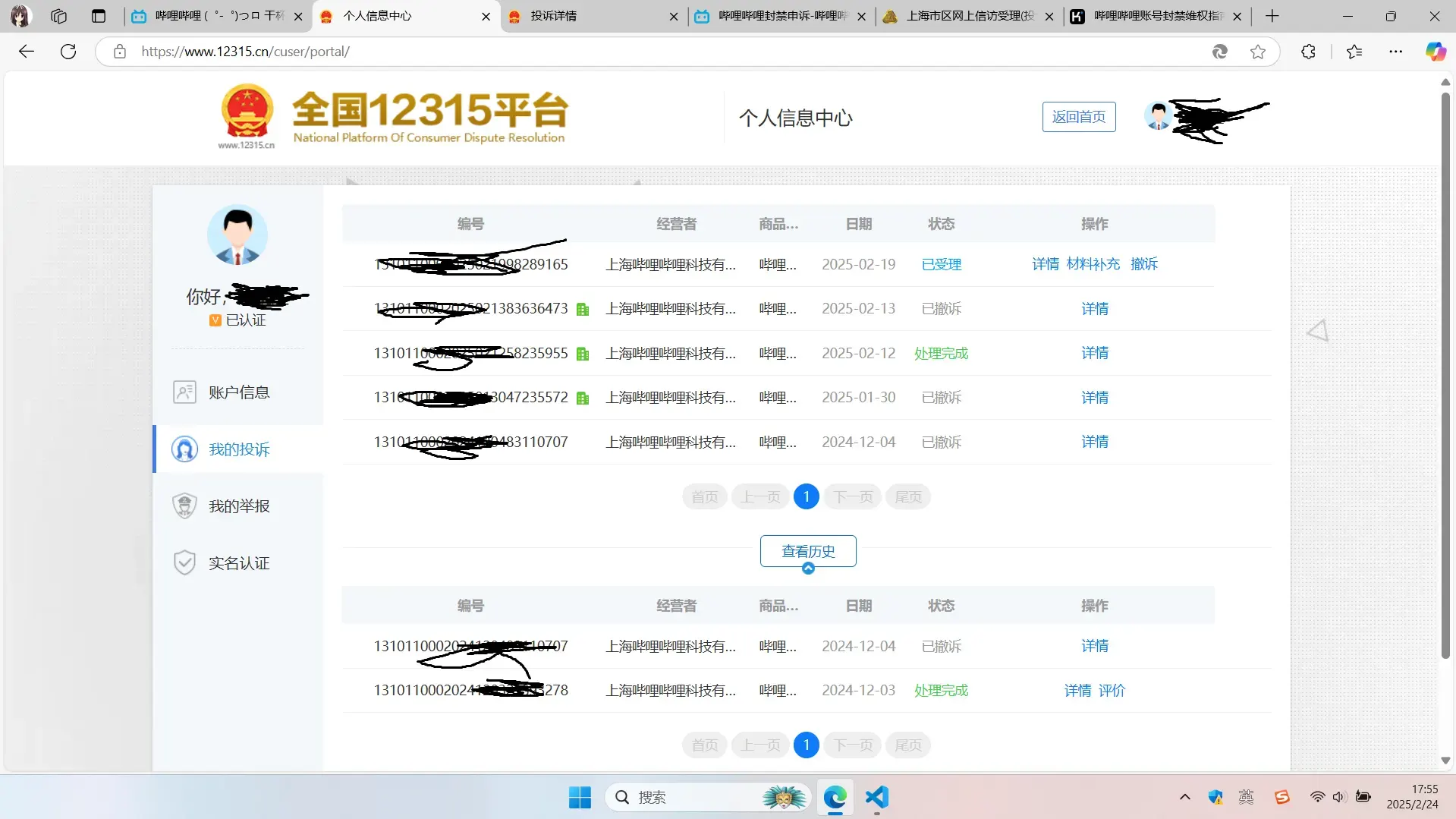Launch Visual Studio Code from the taskbar

[x=876, y=797]
